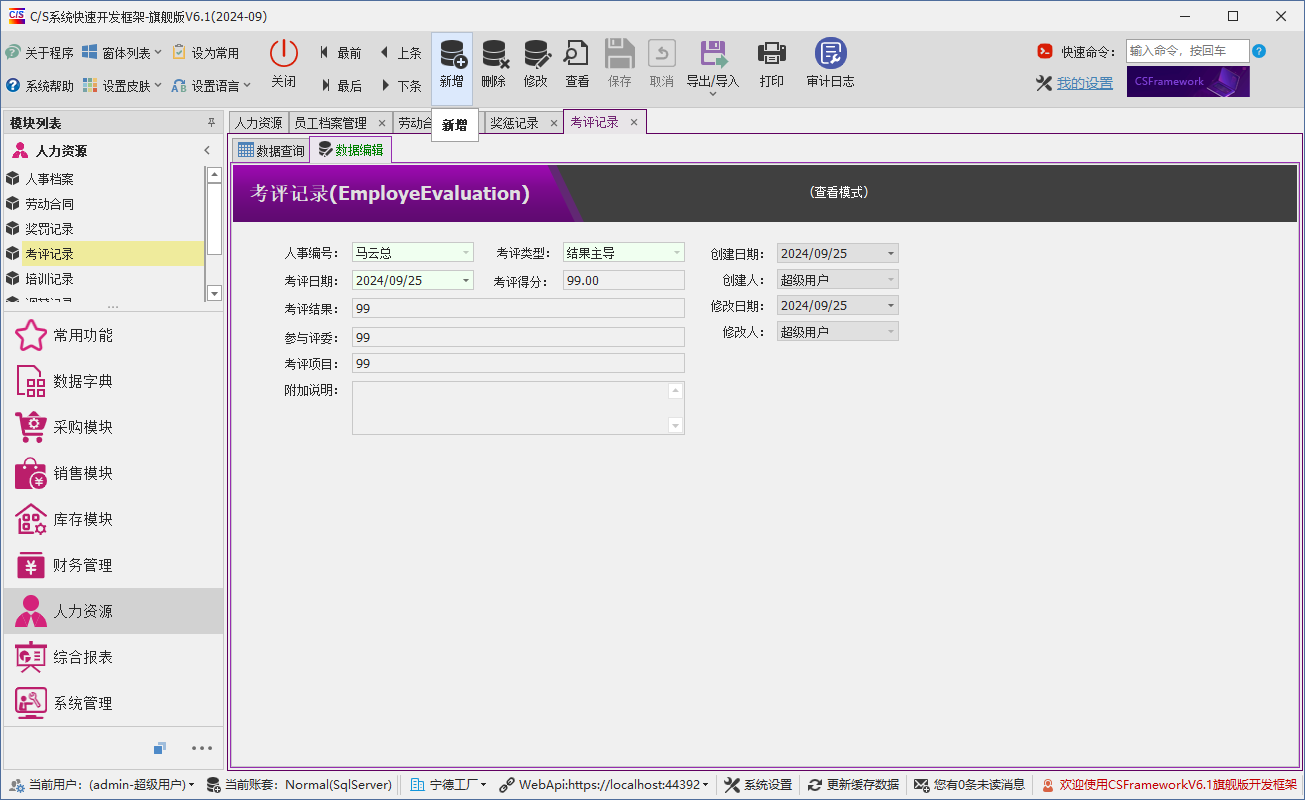Click the 考评结果 field
The height and width of the screenshot is (800, 1305).
pos(518,309)
